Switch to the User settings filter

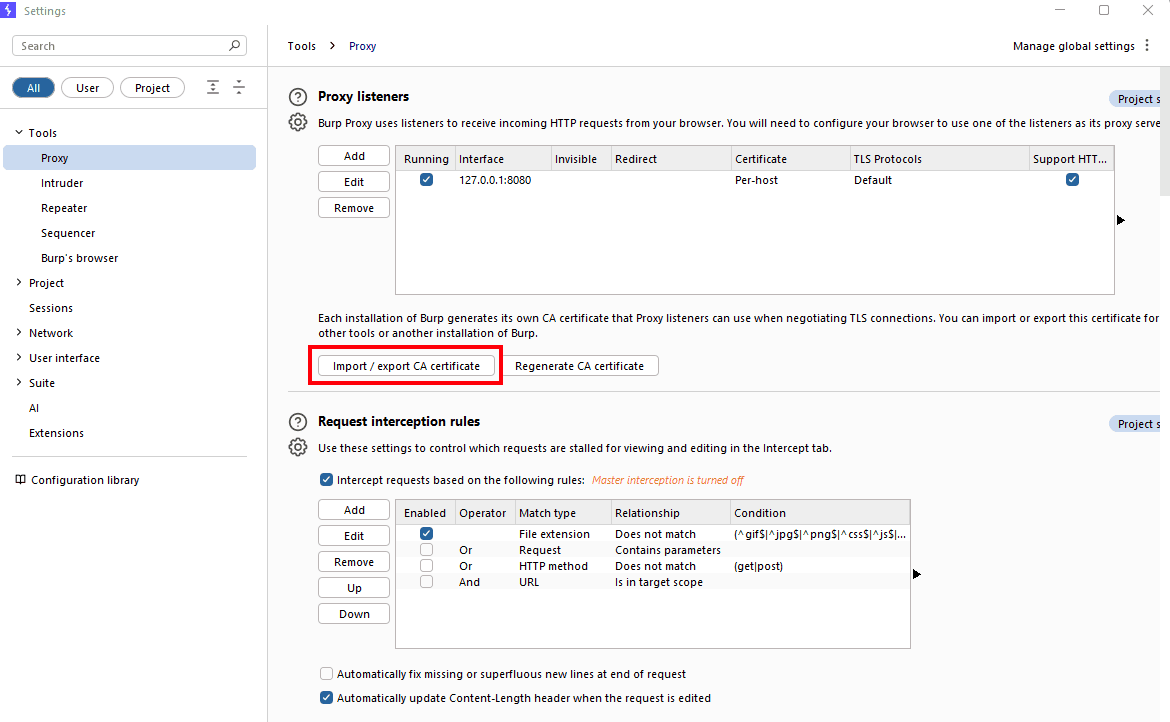[x=87, y=87]
